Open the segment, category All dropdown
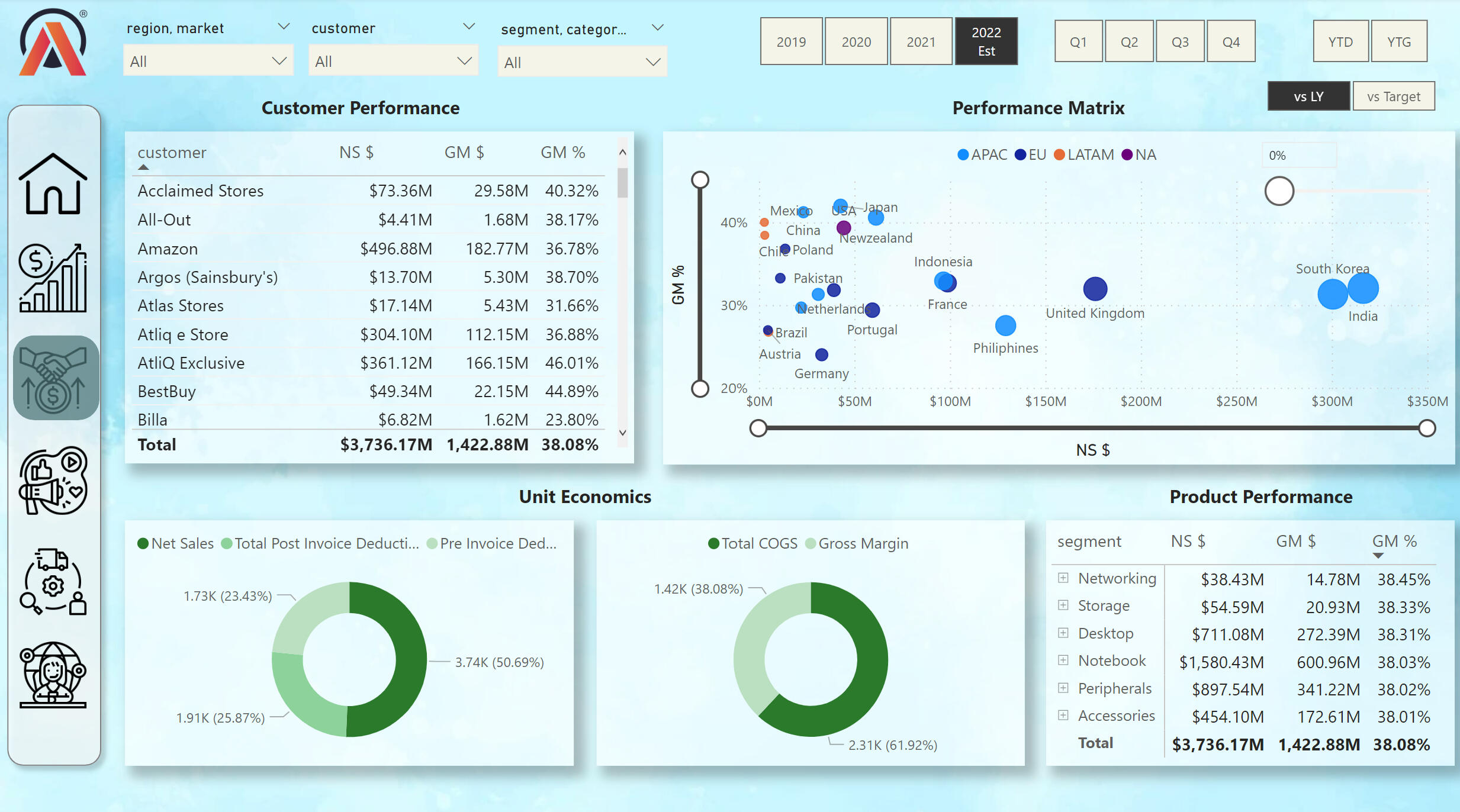The height and width of the screenshot is (812, 1460). tap(581, 63)
